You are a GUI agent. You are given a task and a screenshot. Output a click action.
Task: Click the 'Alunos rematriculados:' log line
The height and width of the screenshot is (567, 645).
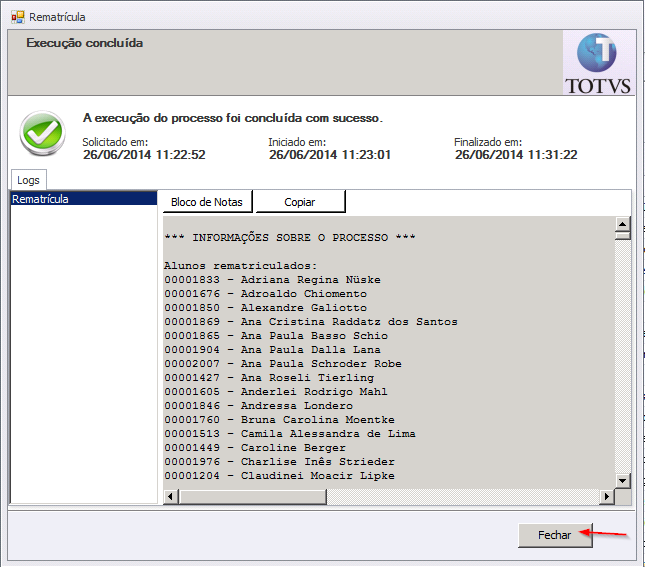point(240,266)
